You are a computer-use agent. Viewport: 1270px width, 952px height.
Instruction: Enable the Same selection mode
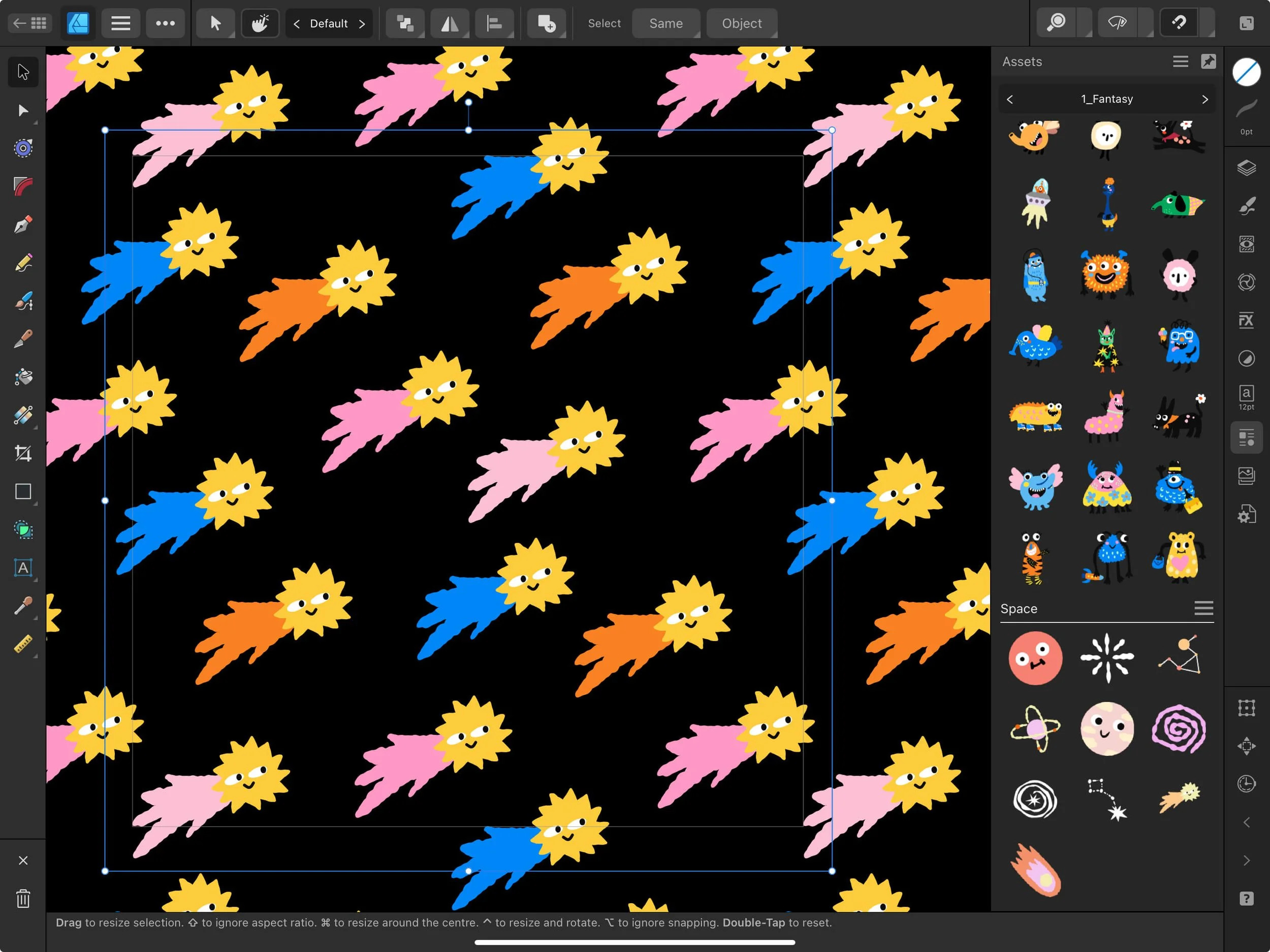coord(666,23)
